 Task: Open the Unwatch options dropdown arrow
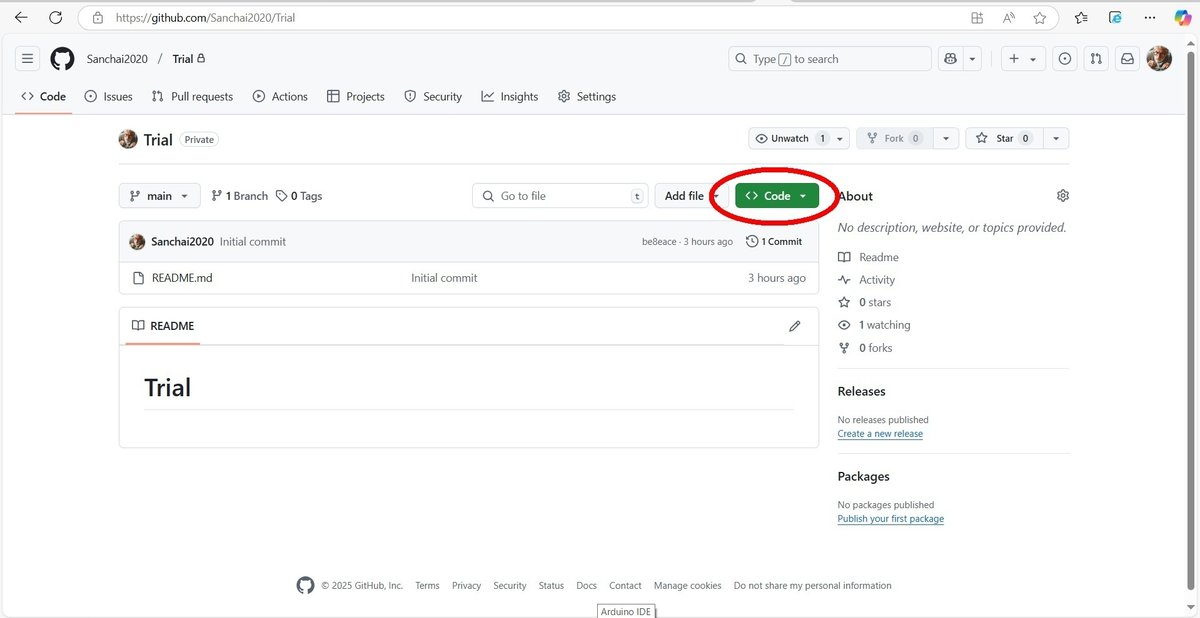coord(841,138)
